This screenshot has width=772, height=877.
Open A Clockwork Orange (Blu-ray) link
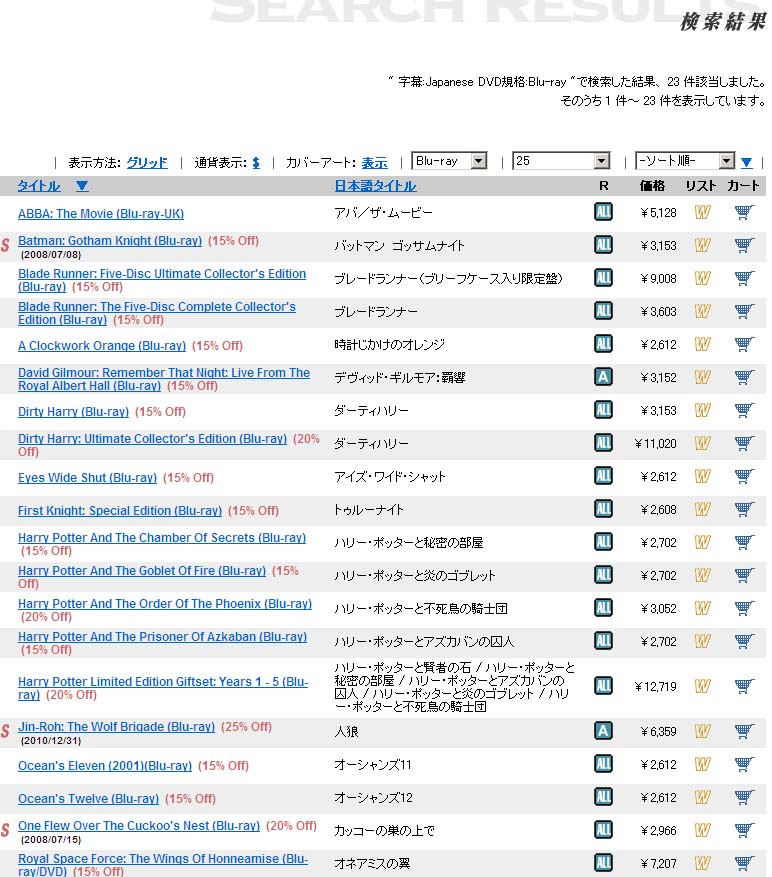[102, 346]
